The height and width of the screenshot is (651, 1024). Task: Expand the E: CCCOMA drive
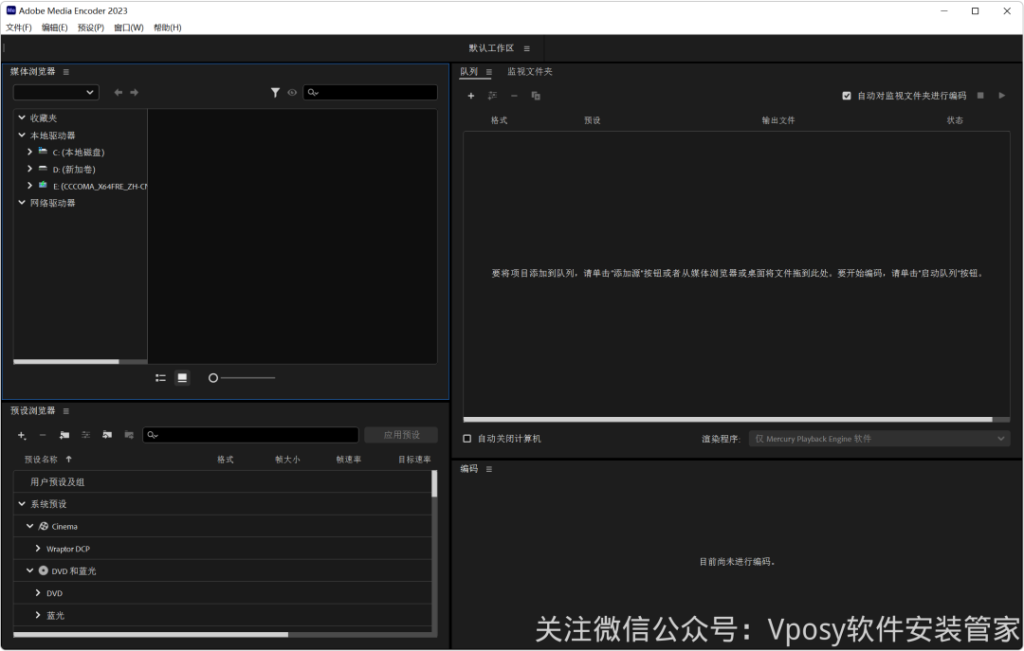click(x=29, y=186)
